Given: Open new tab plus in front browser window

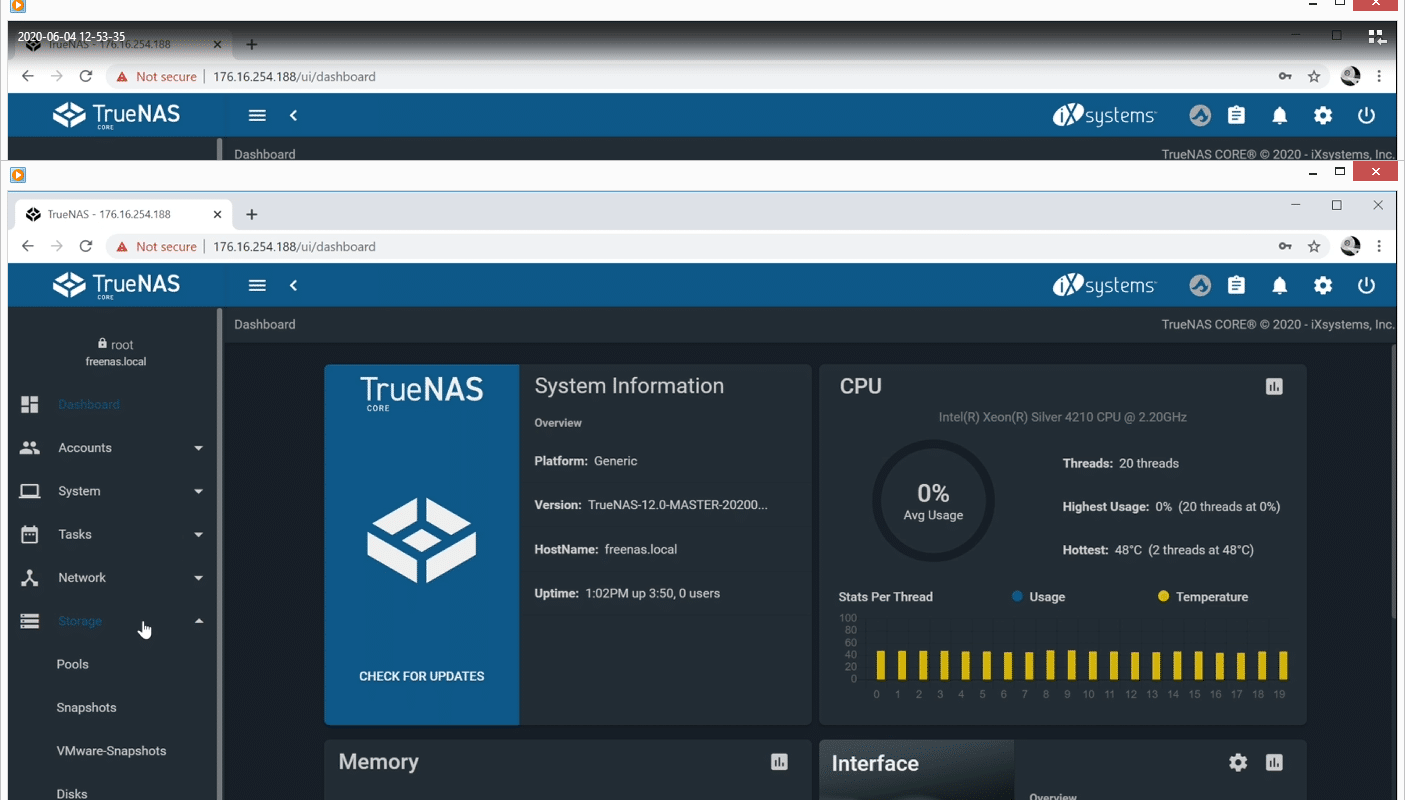Looking at the screenshot, I should pyautogui.click(x=252, y=214).
